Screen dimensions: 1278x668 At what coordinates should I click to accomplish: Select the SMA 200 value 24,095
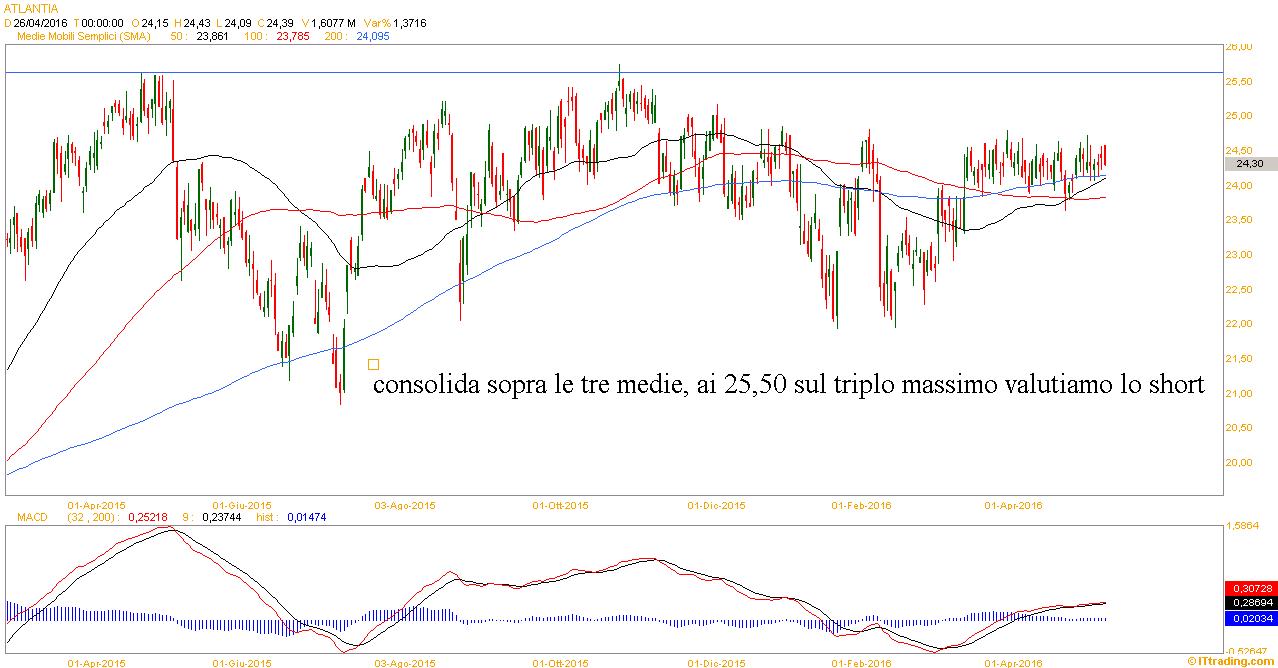373,36
